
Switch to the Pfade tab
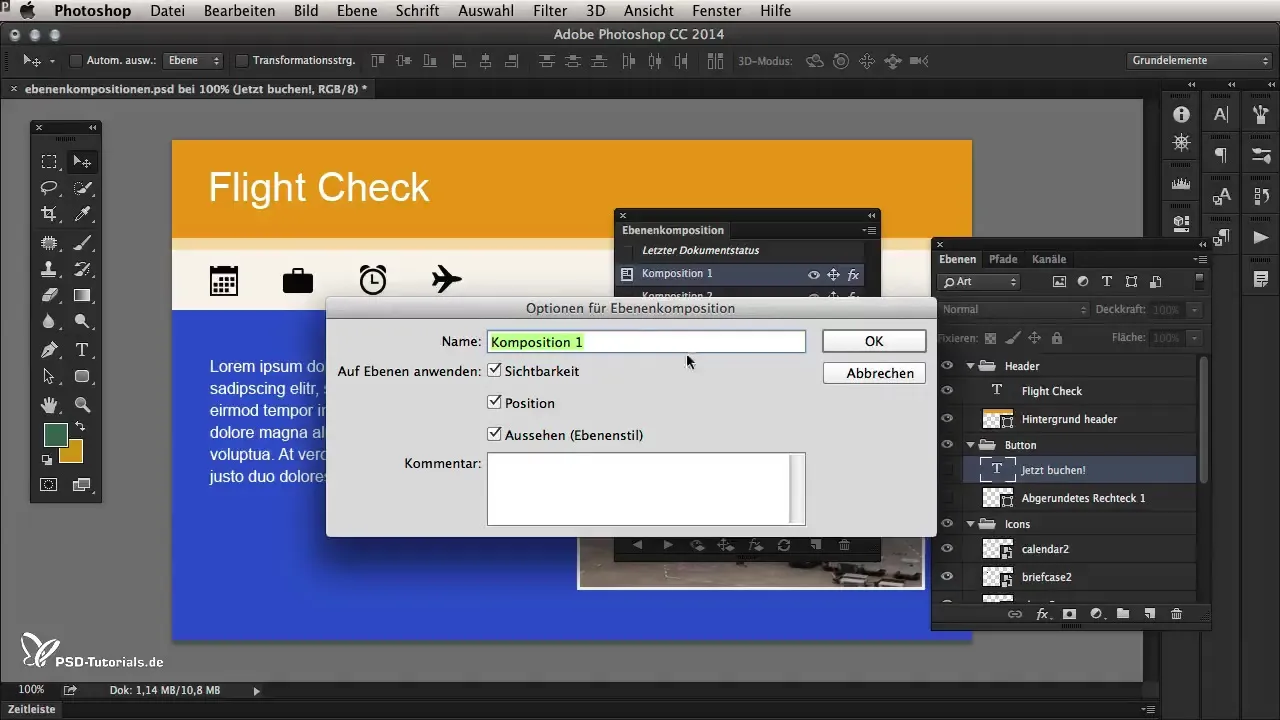[1003, 259]
